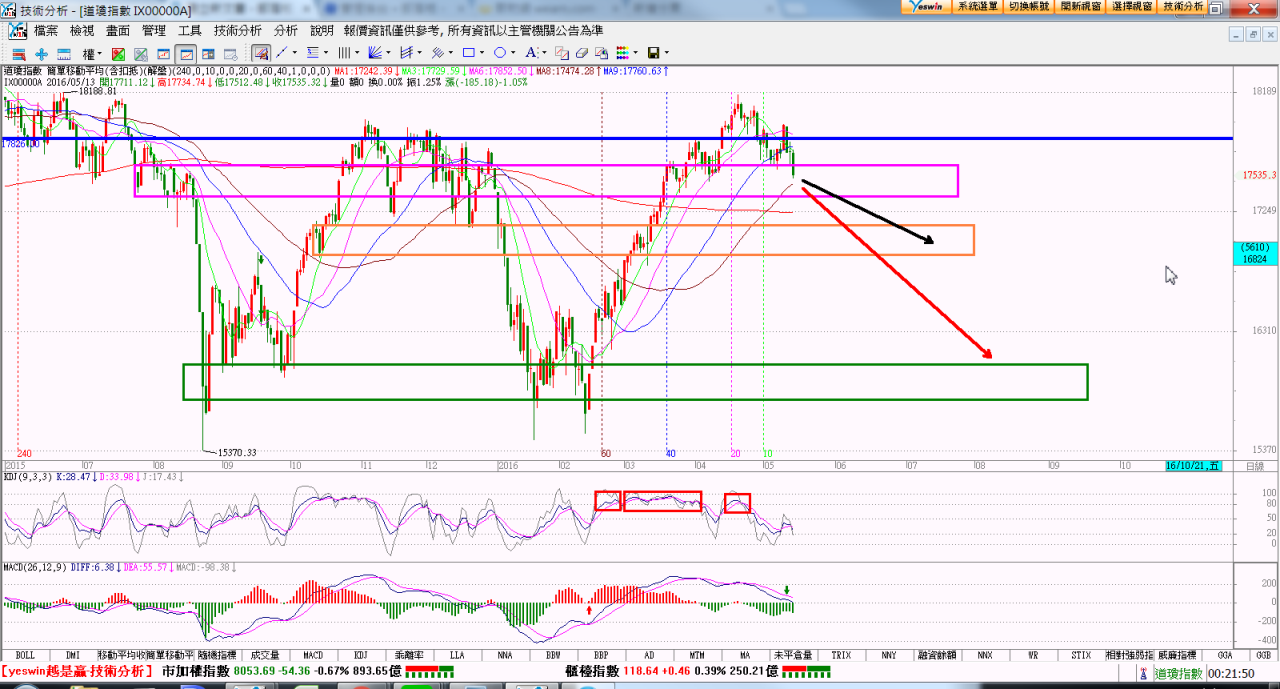This screenshot has height=689, width=1280.
Task: Toggle the pressed line chart view button
Action: [x=185, y=53]
